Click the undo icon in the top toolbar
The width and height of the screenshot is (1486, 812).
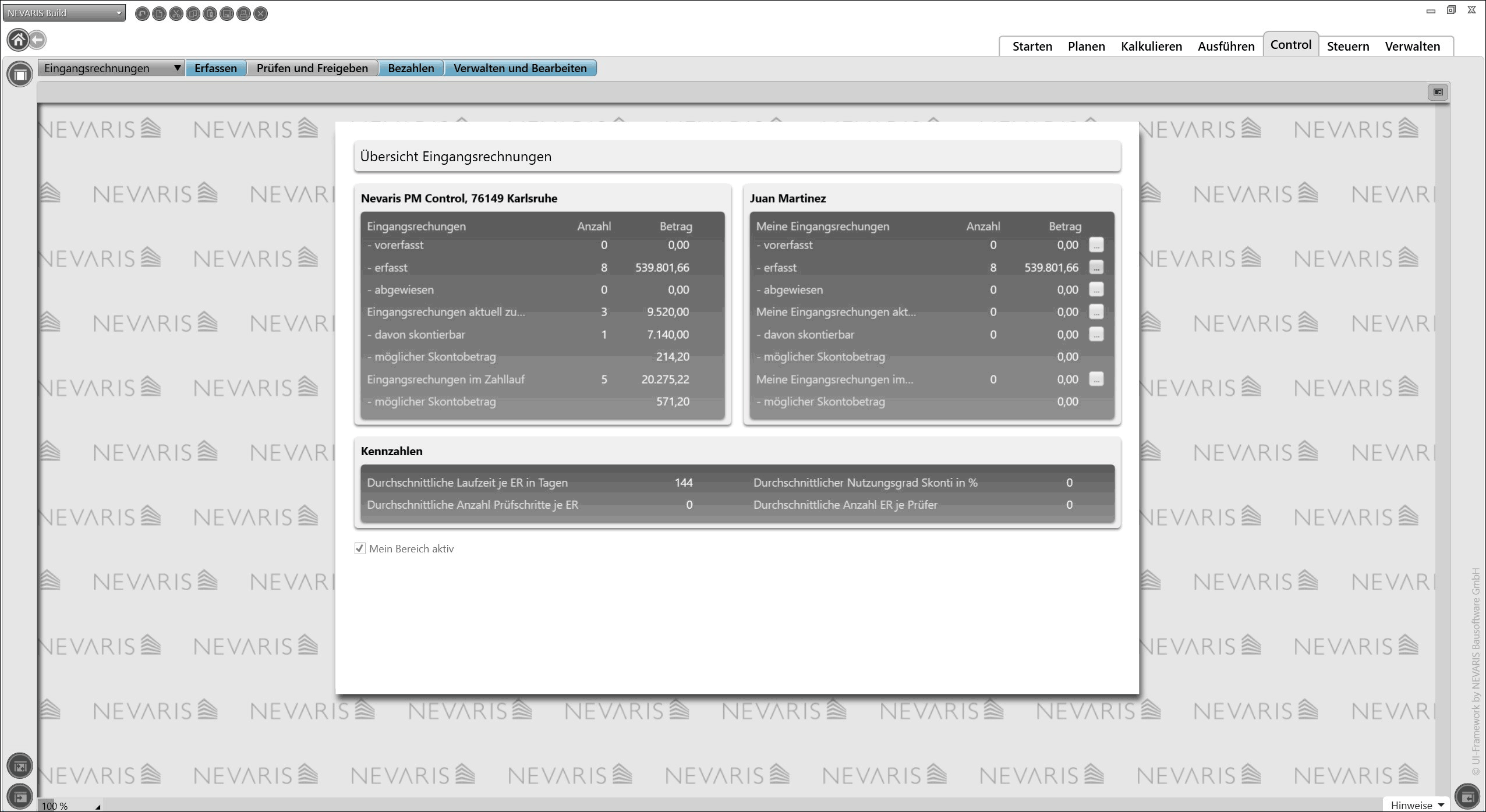(x=142, y=13)
